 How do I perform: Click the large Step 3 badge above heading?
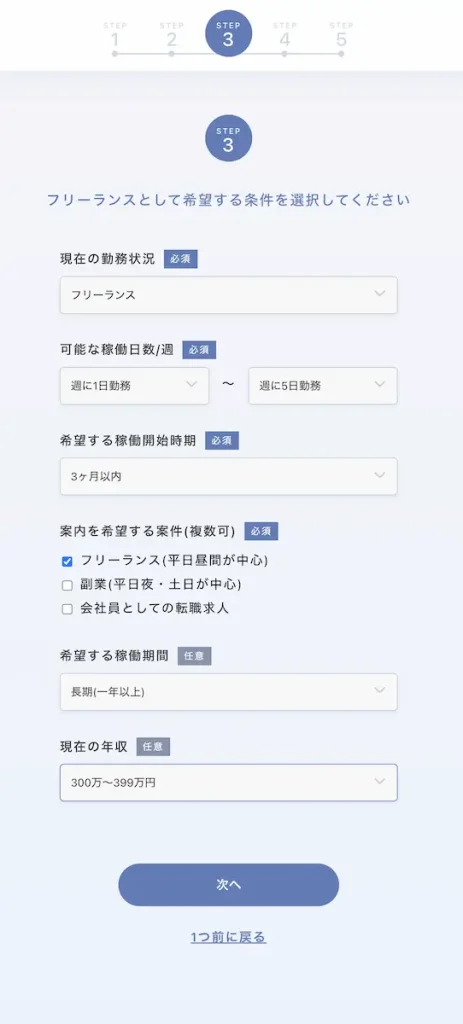click(229, 138)
